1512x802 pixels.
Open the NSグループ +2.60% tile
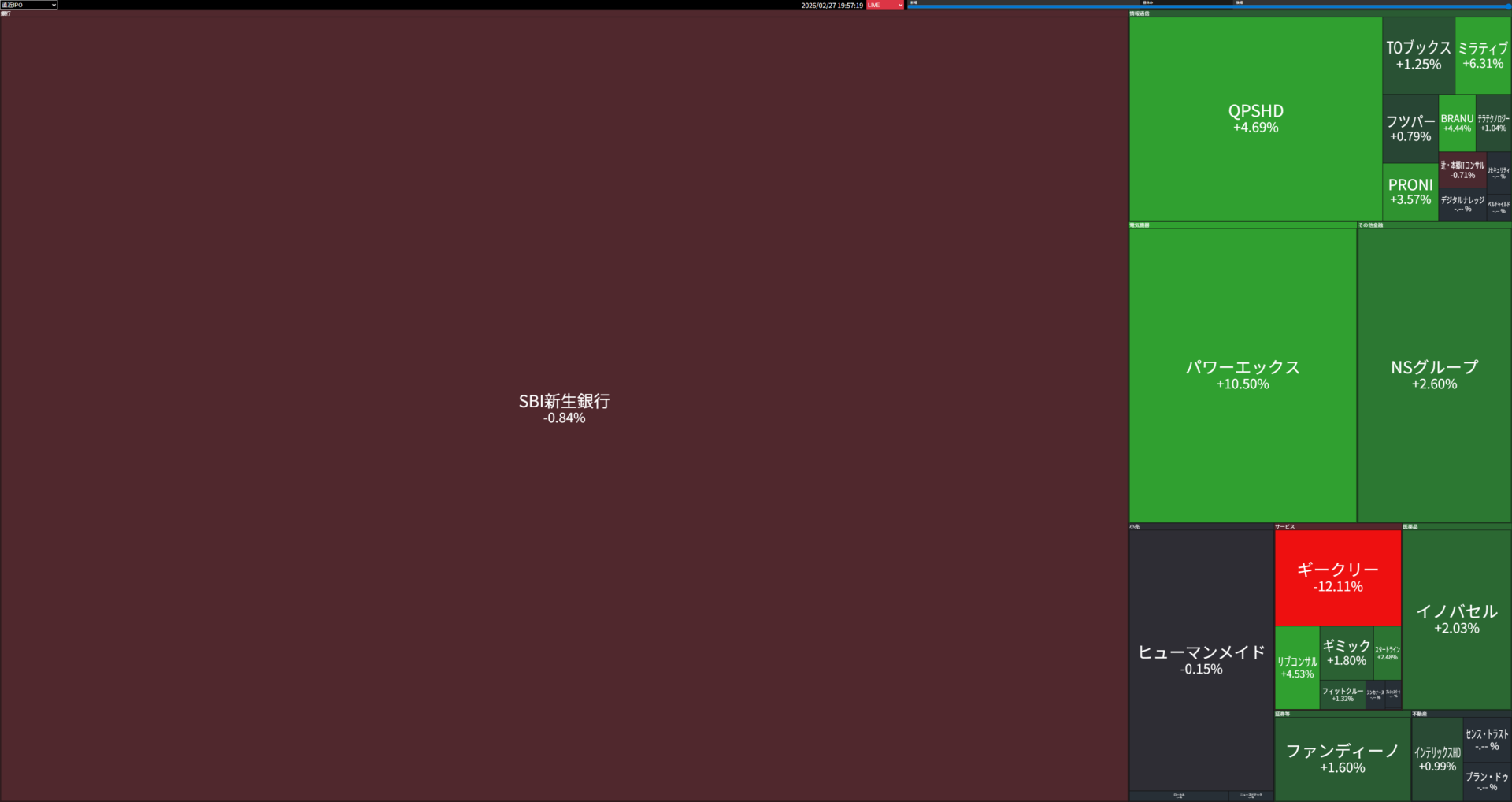coord(1434,375)
